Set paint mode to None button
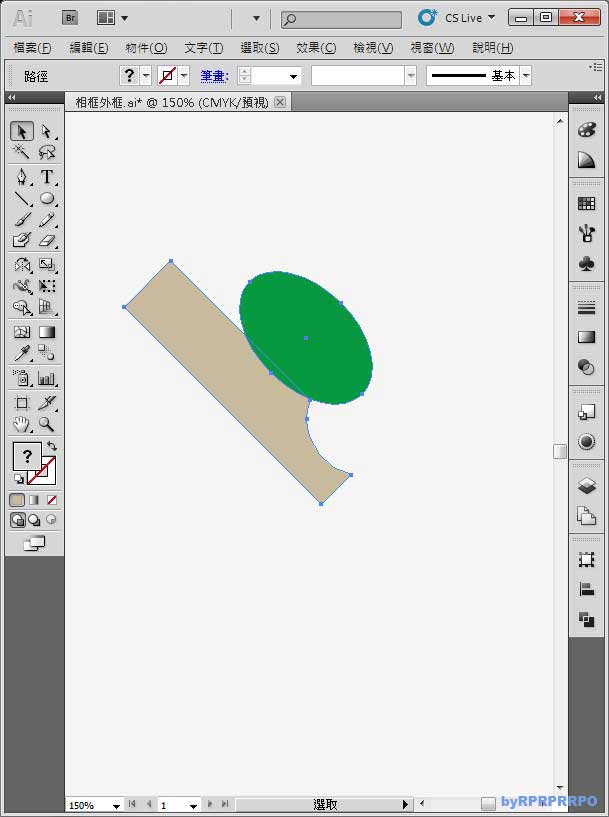Viewport: 609px width, 817px height. click(51, 500)
